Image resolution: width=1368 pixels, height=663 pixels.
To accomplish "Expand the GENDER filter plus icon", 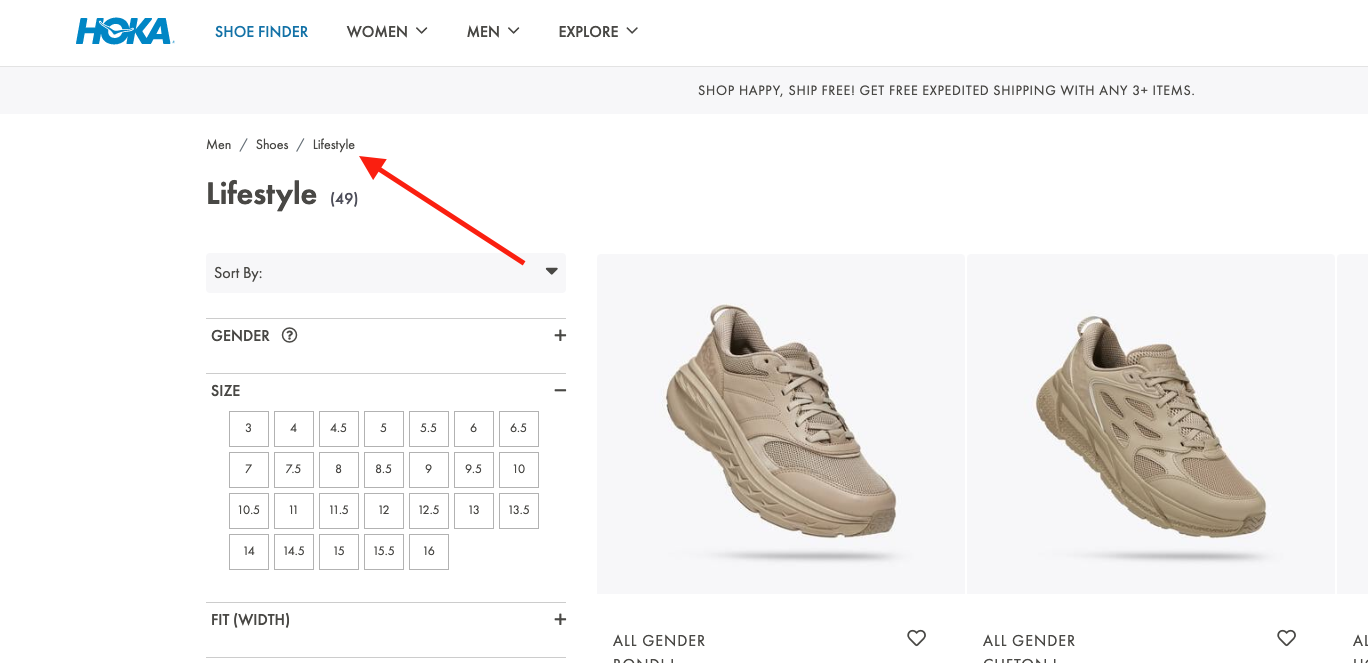I will click(560, 336).
